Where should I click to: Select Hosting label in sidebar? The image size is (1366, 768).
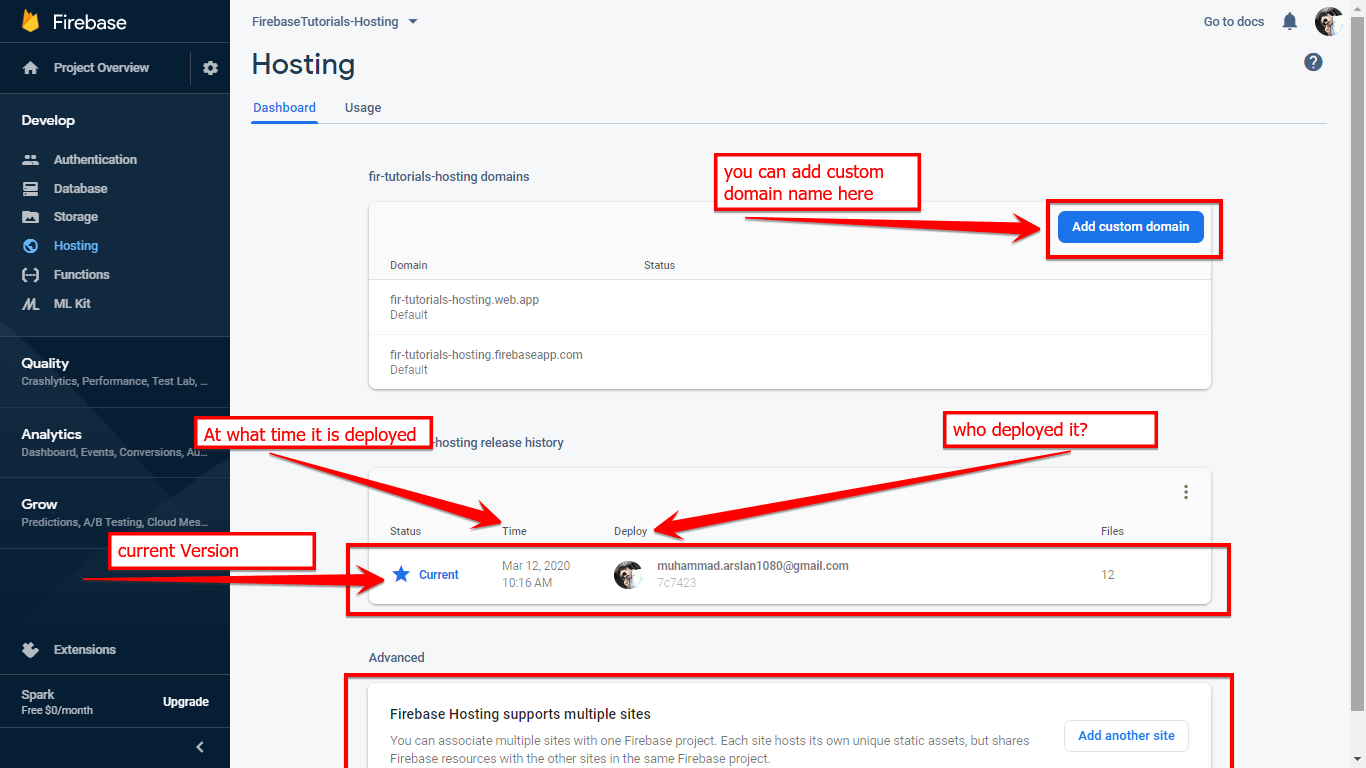point(76,246)
